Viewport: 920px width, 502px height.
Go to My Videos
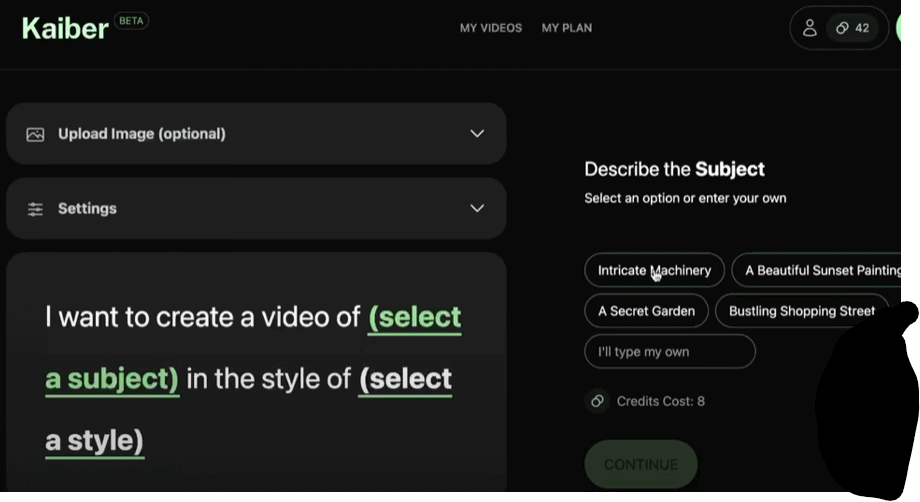coord(491,28)
